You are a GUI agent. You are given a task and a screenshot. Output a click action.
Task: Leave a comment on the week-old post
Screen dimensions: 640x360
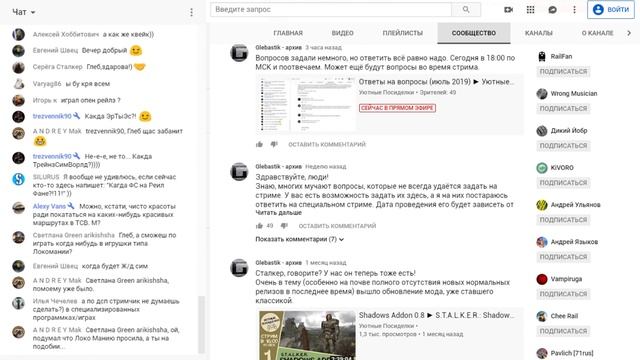(x=337, y=226)
